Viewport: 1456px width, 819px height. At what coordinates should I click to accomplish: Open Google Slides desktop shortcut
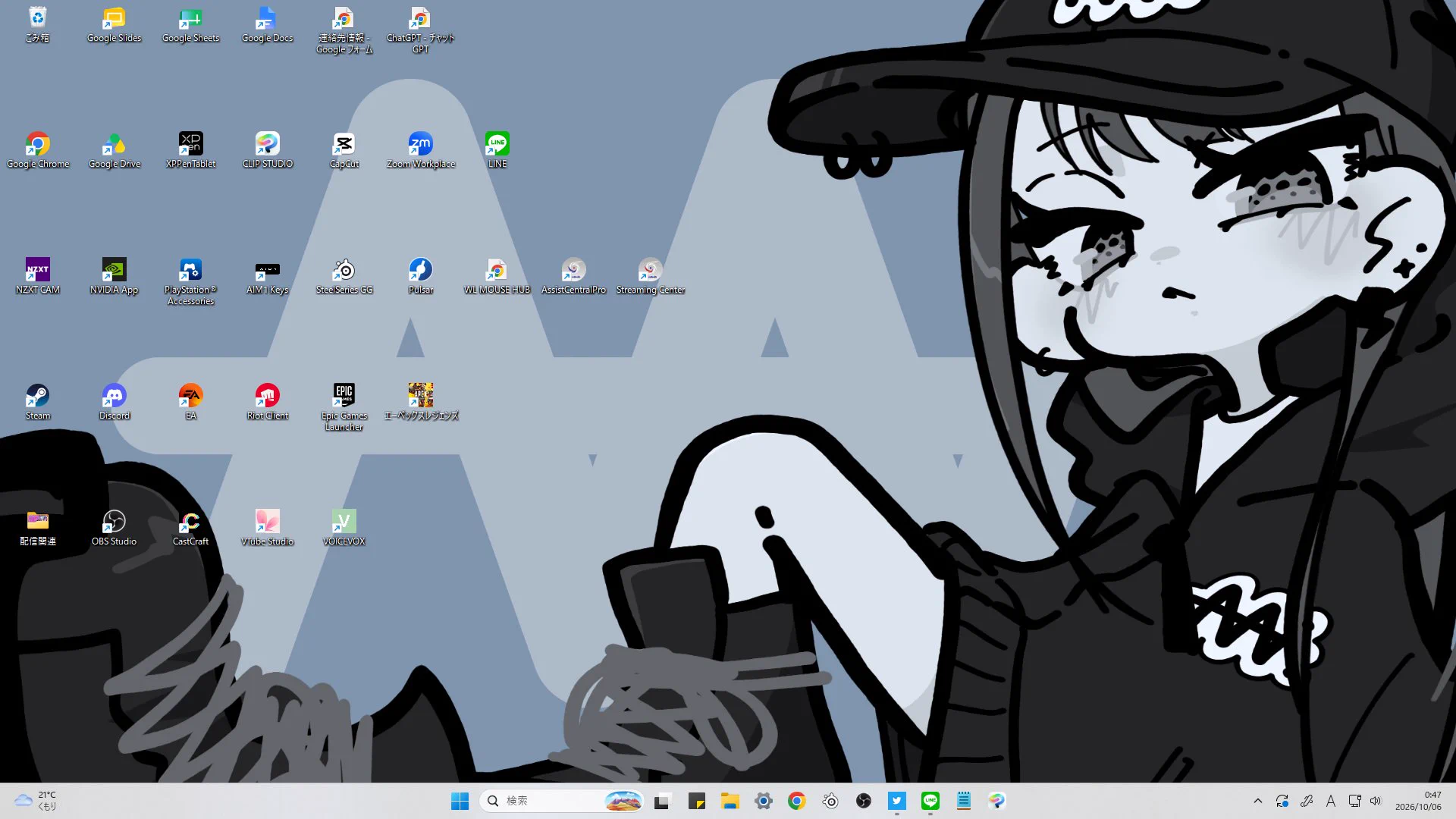(x=114, y=24)
